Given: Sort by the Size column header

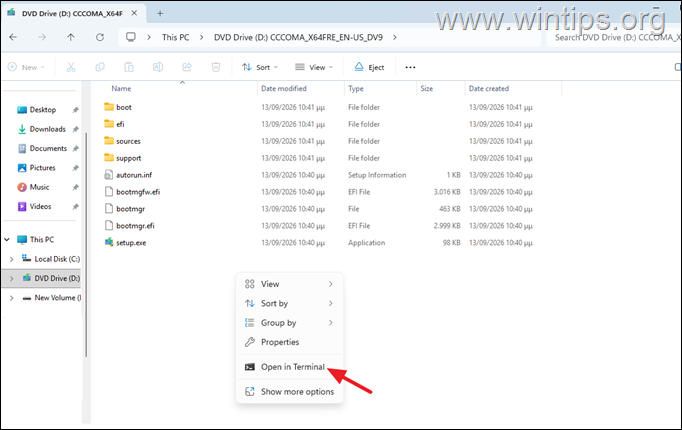Looking at the screenshot, I should (x=427, y=88).
